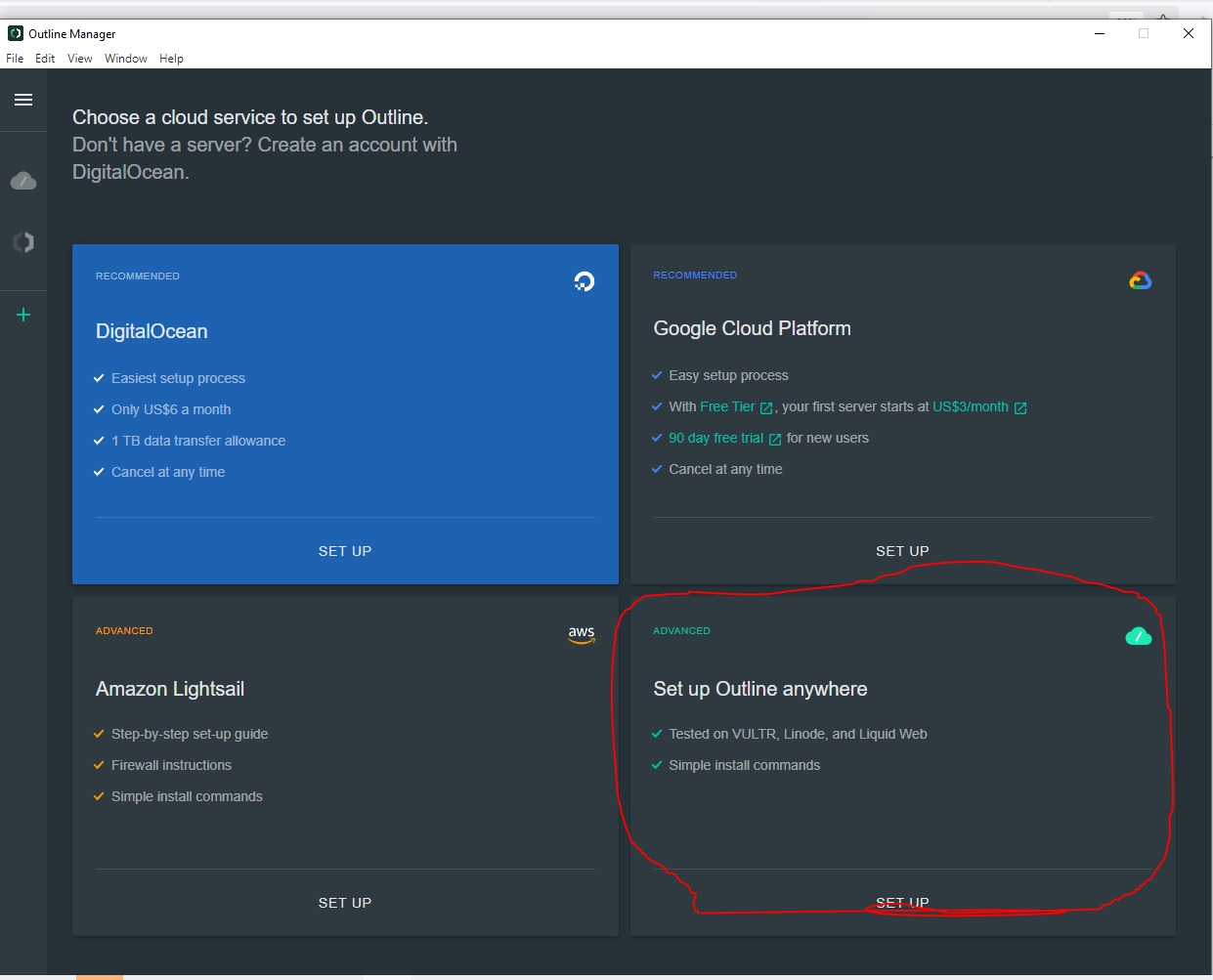Open the Free Tier external link
Screen dimensions: 1213x980
[728, 407]
